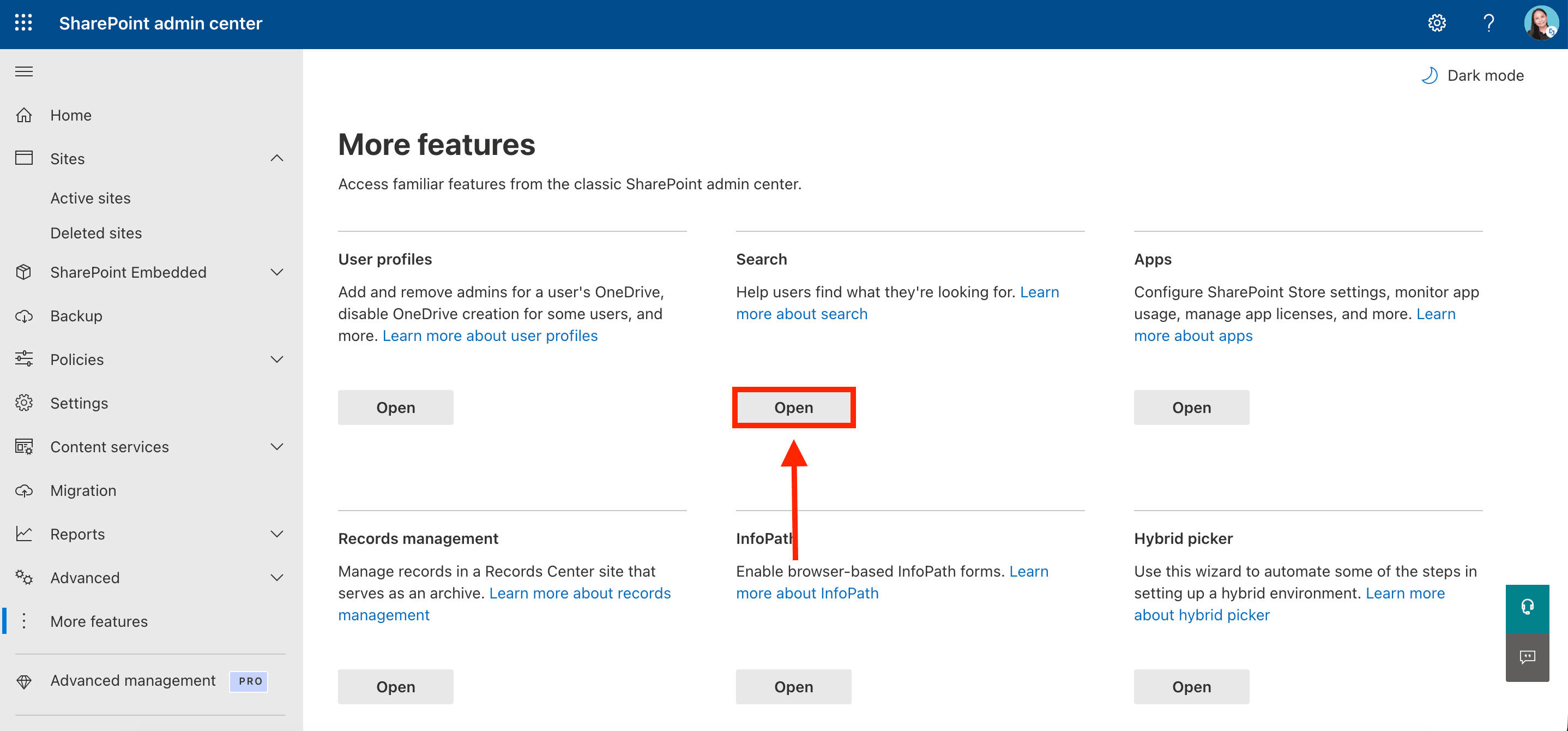The image size is (1568, 731).
Task: Click the Policies label in navigation
Action: coord(77,359)
